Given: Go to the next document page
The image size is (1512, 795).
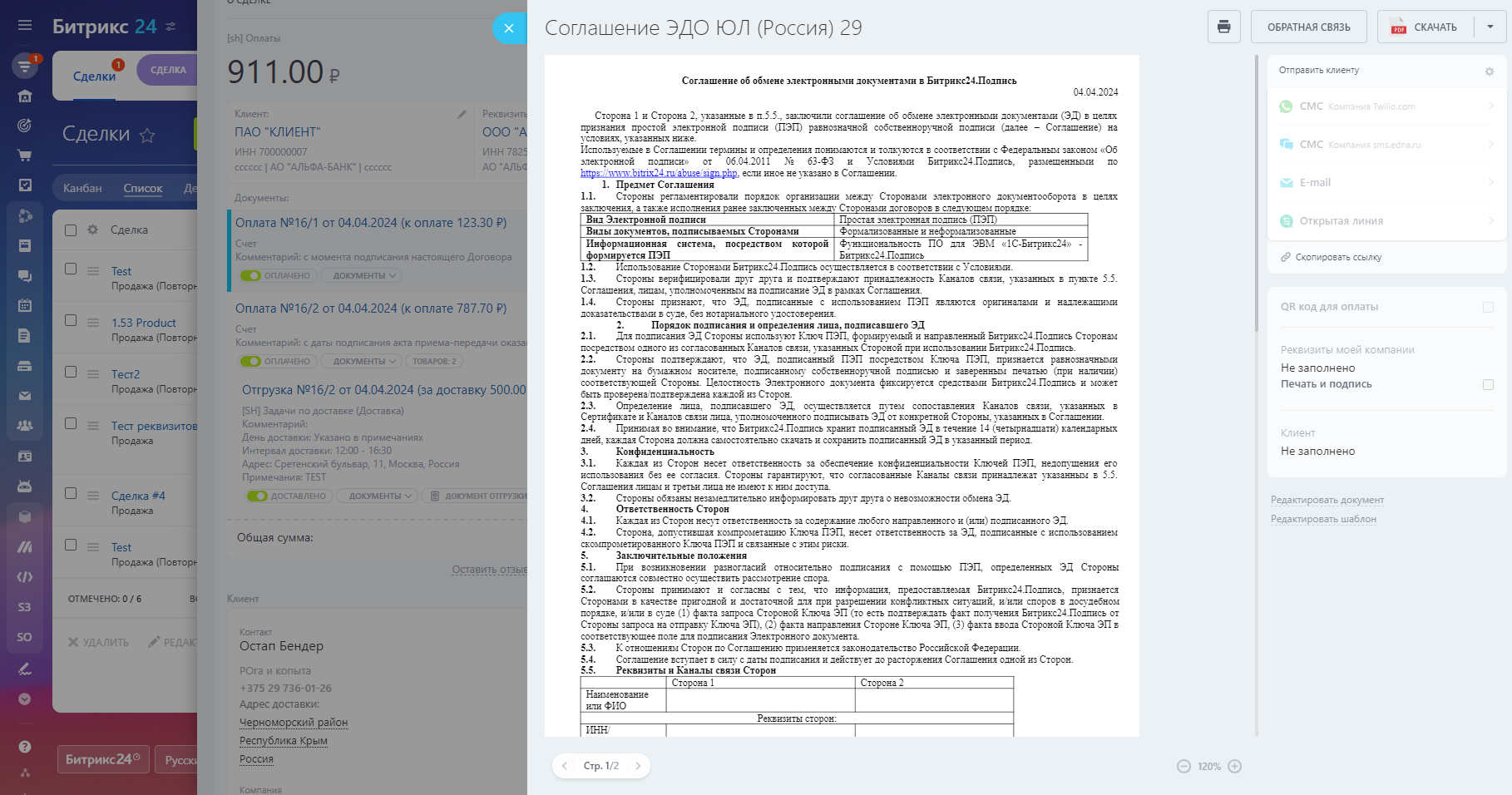Looking at the screenshot, I should (x=638, y=766).
